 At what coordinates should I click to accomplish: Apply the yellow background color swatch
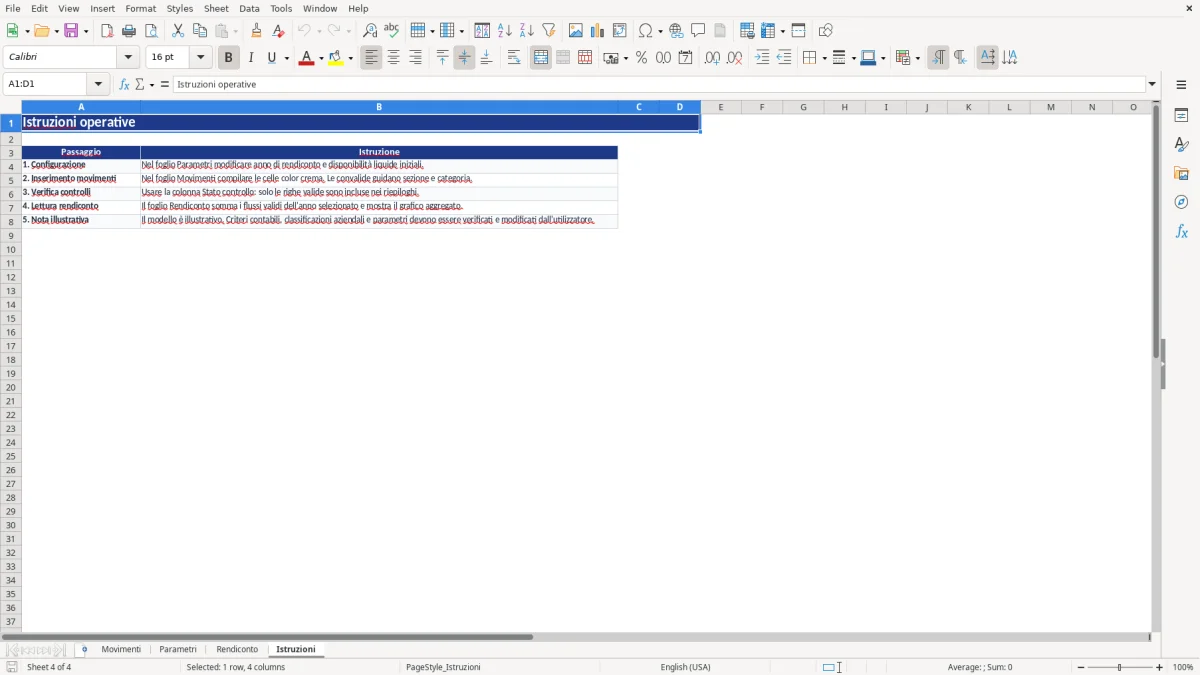(336, 58)
